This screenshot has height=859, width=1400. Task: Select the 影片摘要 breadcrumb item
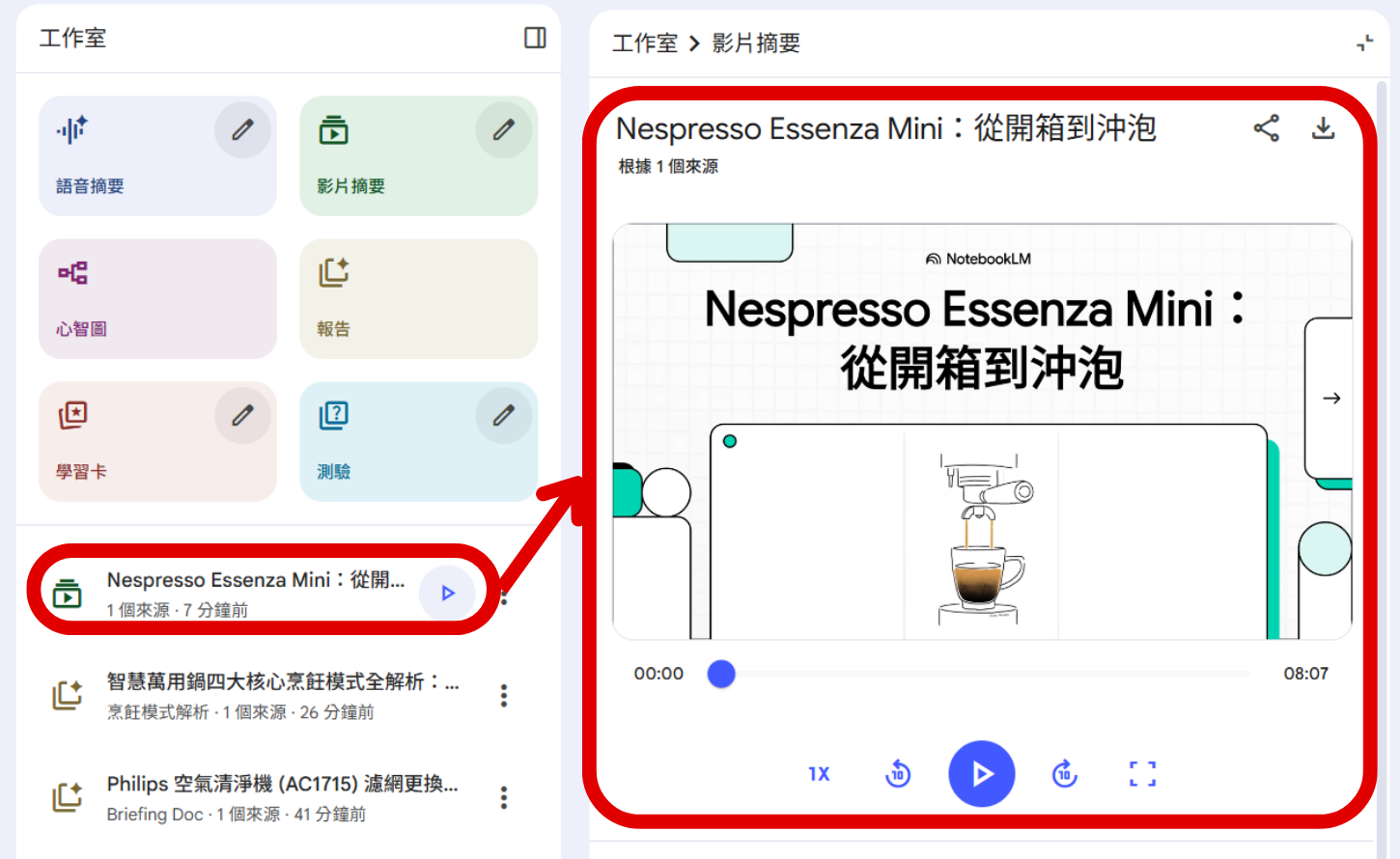click(x=756, y=42)
